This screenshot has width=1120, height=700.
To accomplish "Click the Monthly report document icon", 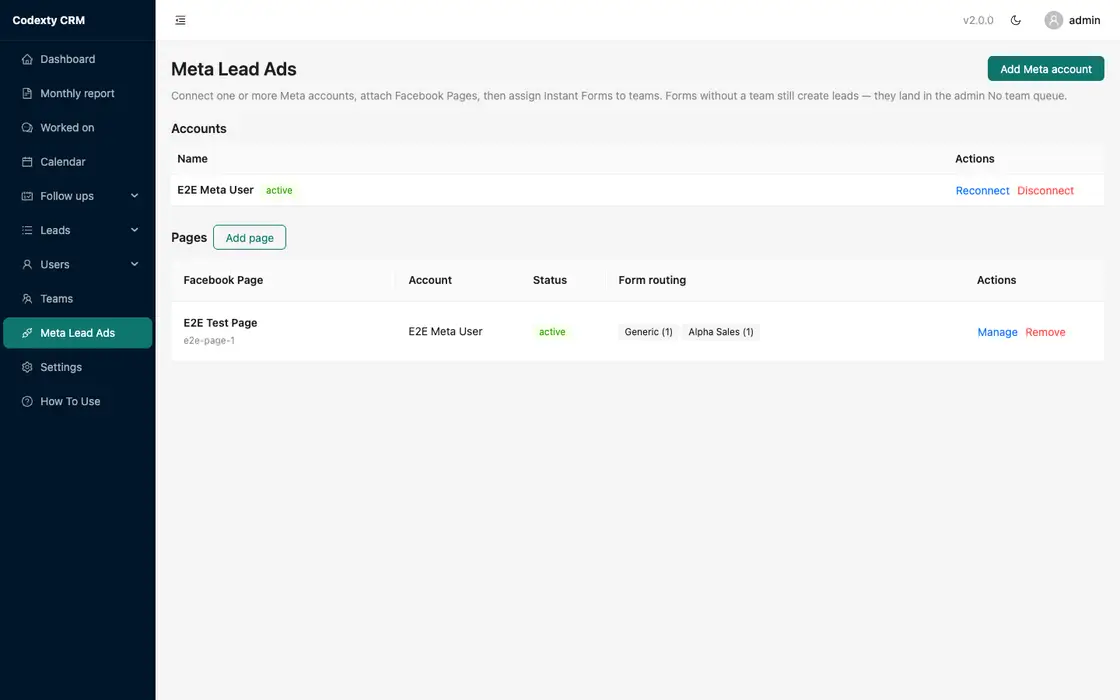I will point(27,94).
